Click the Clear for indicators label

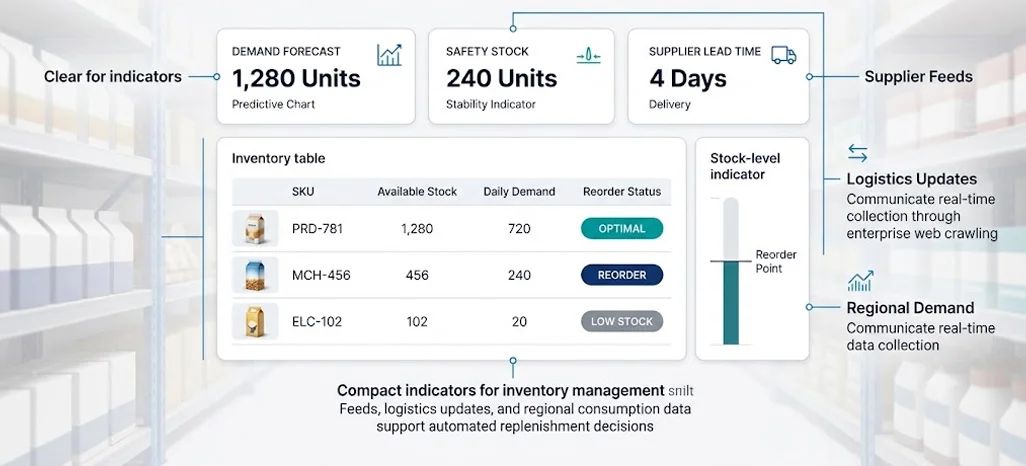click(113, 77)
